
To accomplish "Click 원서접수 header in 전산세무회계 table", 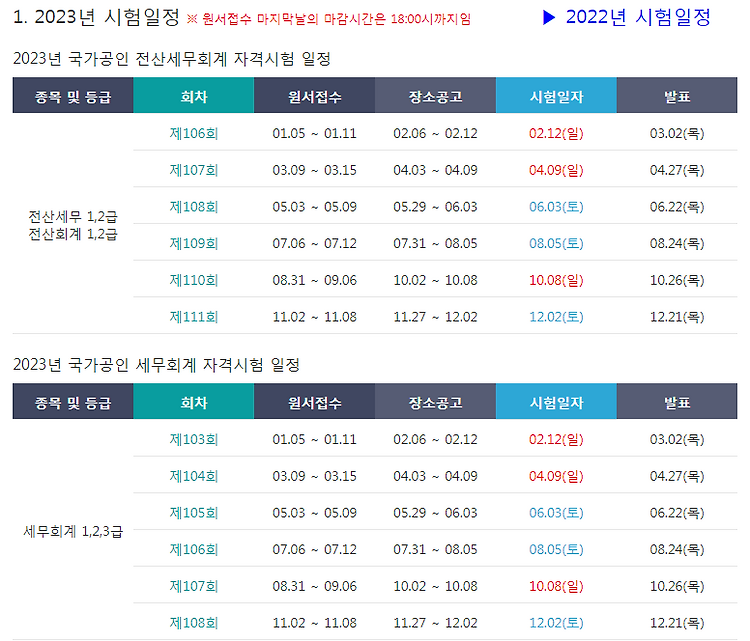I will pyautogui.click(x=314, y=95).
